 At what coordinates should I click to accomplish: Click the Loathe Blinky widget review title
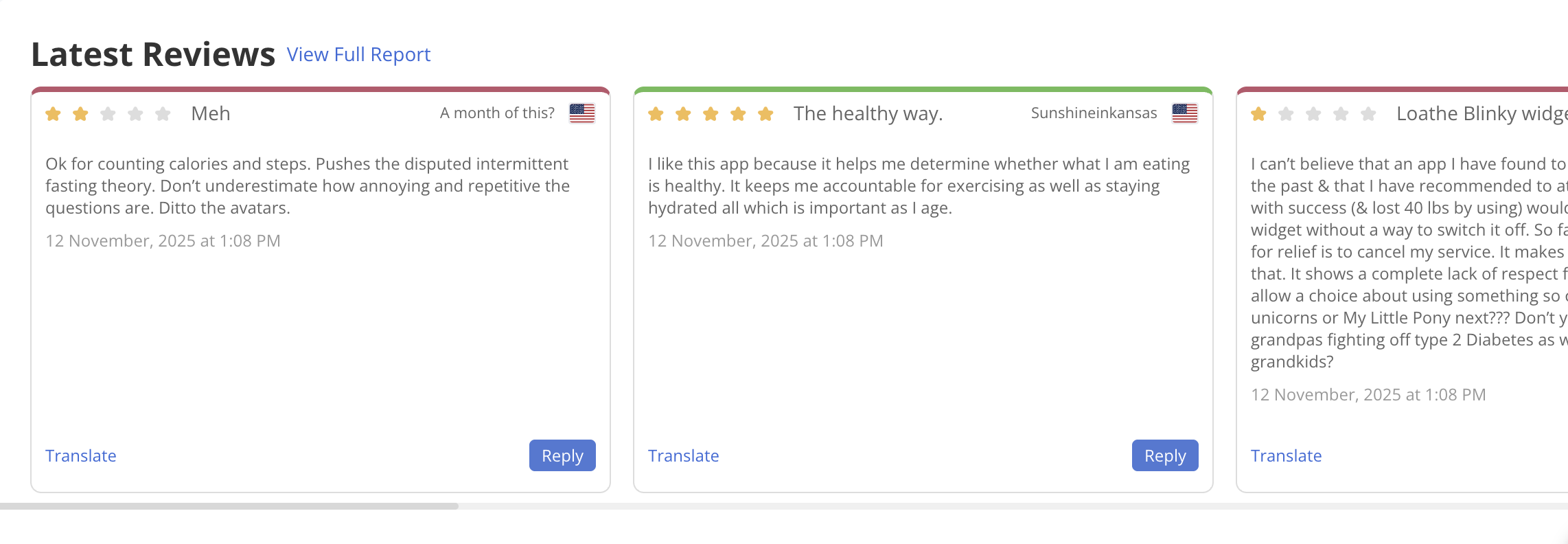[x=1481, y=113]
